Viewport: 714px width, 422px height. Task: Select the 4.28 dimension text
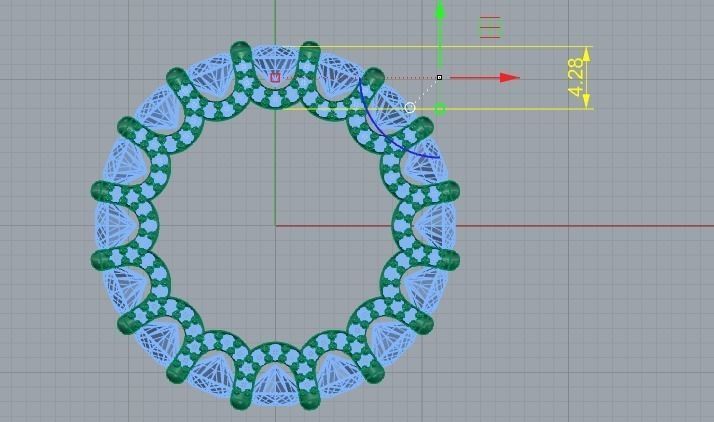[x=576, y=77]
